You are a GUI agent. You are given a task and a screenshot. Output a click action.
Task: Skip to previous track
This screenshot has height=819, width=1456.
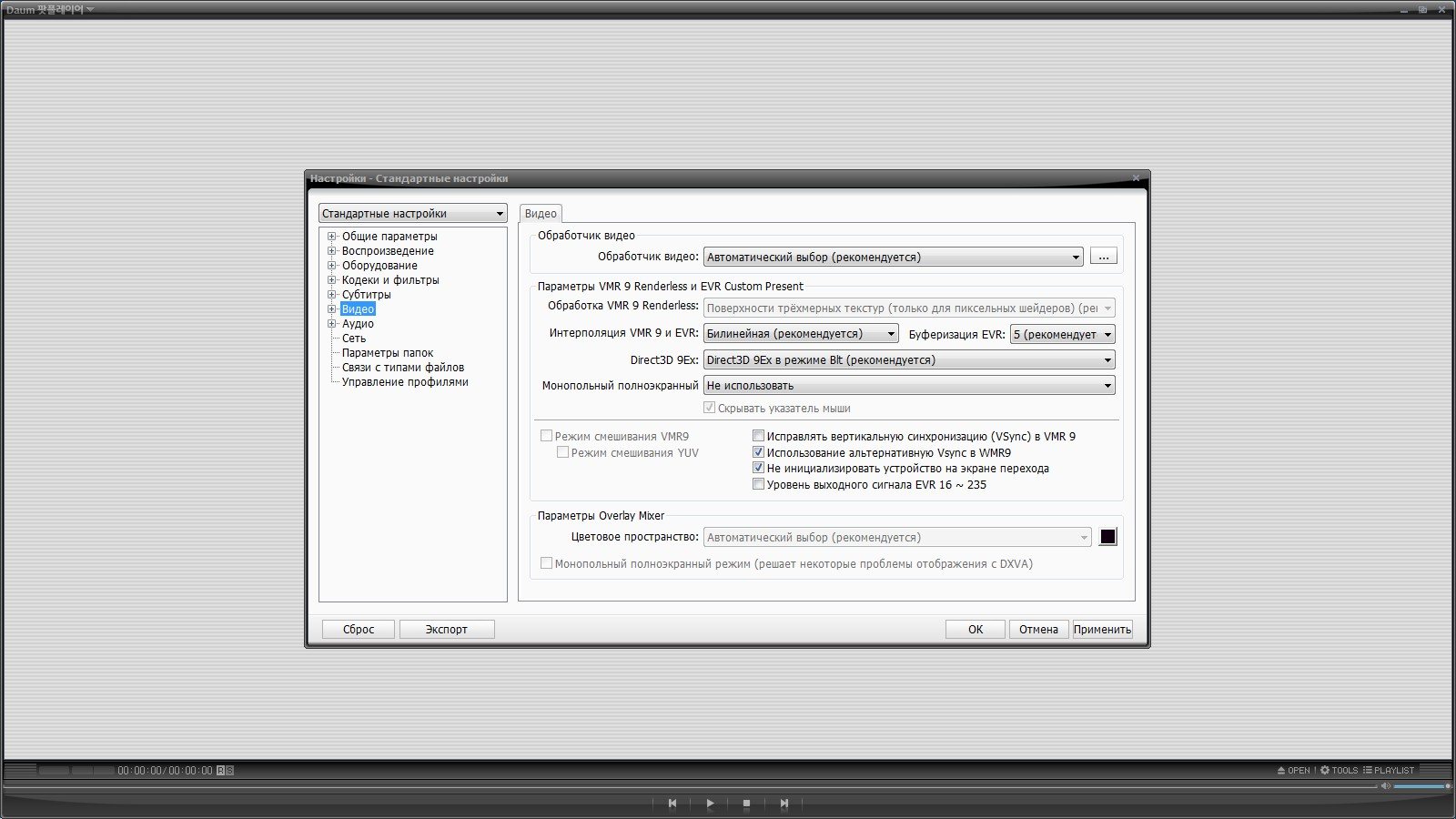coord(672,804)
